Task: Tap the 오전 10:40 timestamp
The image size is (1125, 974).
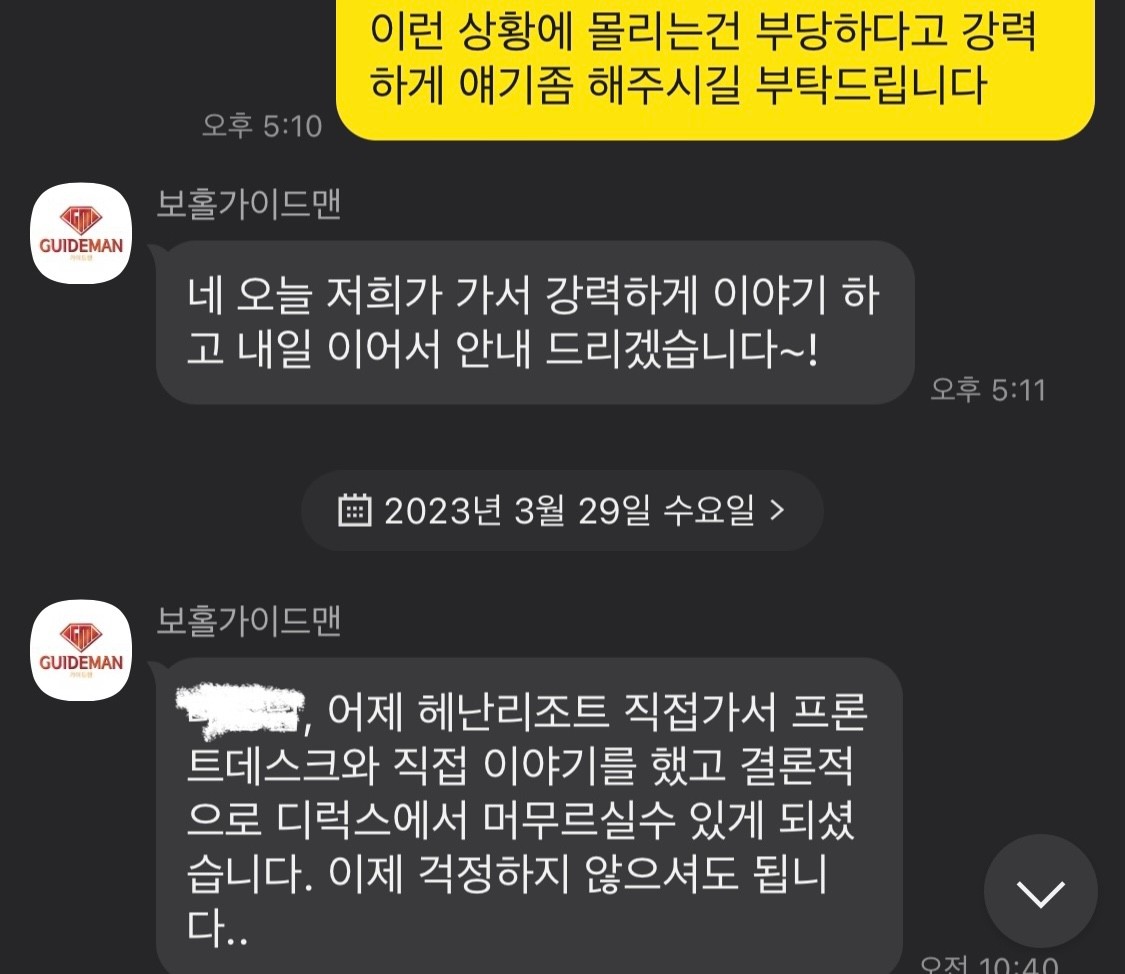Action: coord(989,964)
